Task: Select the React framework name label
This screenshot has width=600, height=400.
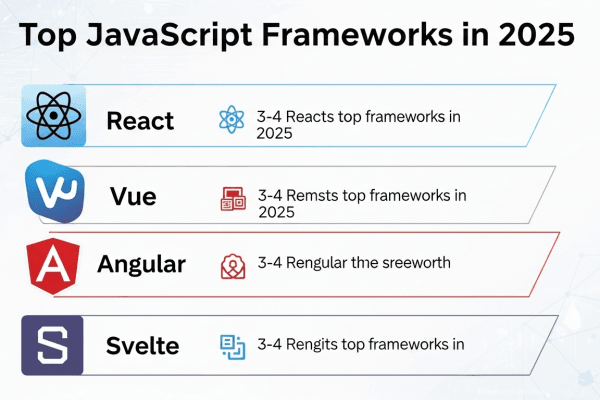Action: (140, 122)
